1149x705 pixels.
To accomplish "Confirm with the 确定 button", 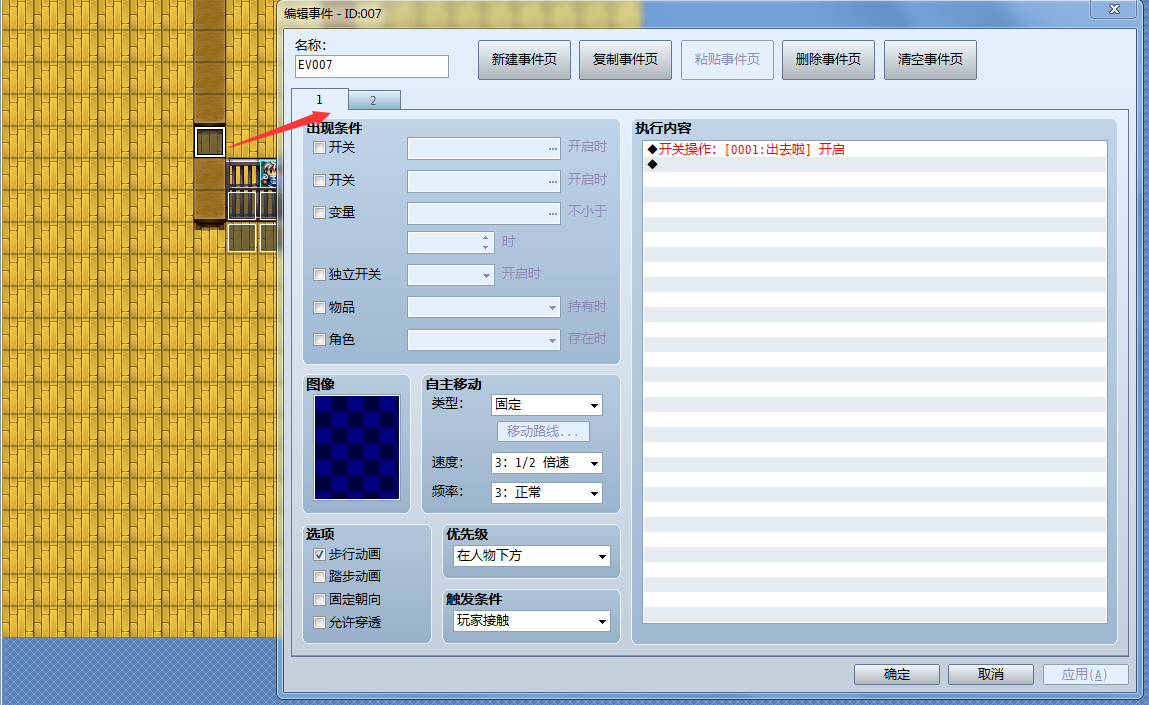I will coord(897,674).
